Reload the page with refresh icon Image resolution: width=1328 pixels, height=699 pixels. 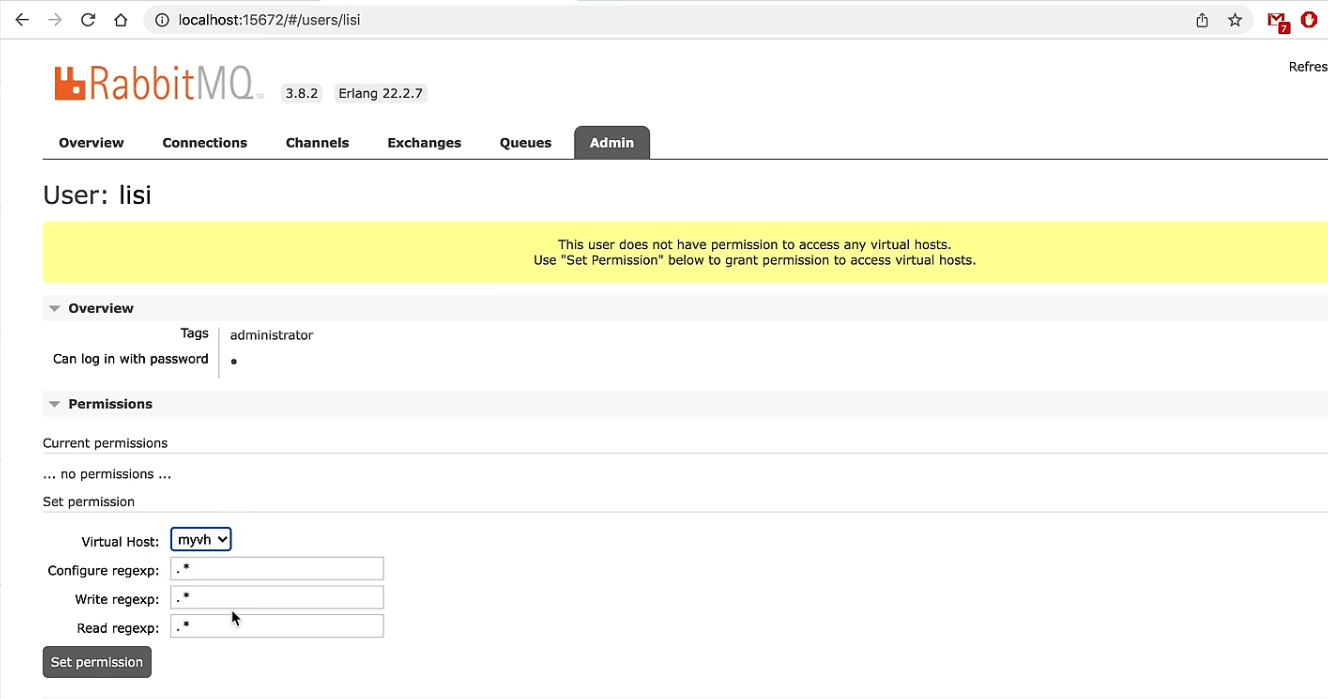pos(88,20)
